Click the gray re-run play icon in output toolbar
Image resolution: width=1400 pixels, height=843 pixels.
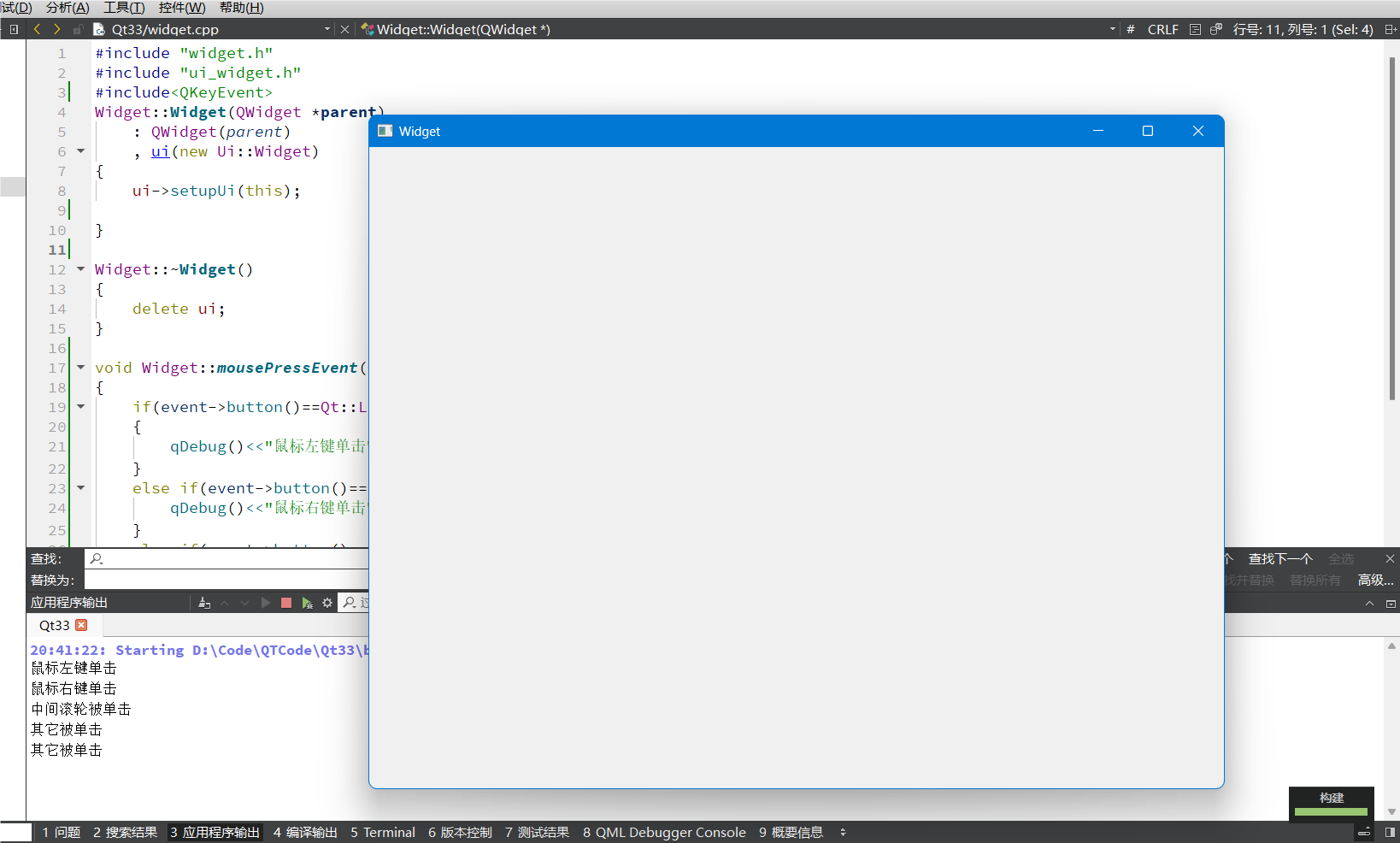pyautogui.click(x=266, y=603)
